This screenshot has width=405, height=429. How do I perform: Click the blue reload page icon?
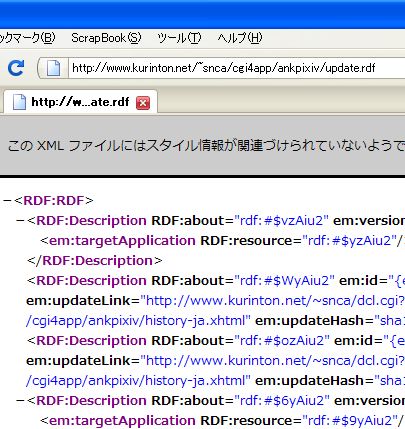[x=16, y=68]
